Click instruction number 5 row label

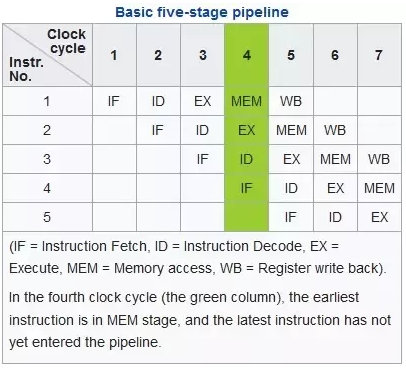(x=47, y=217)
